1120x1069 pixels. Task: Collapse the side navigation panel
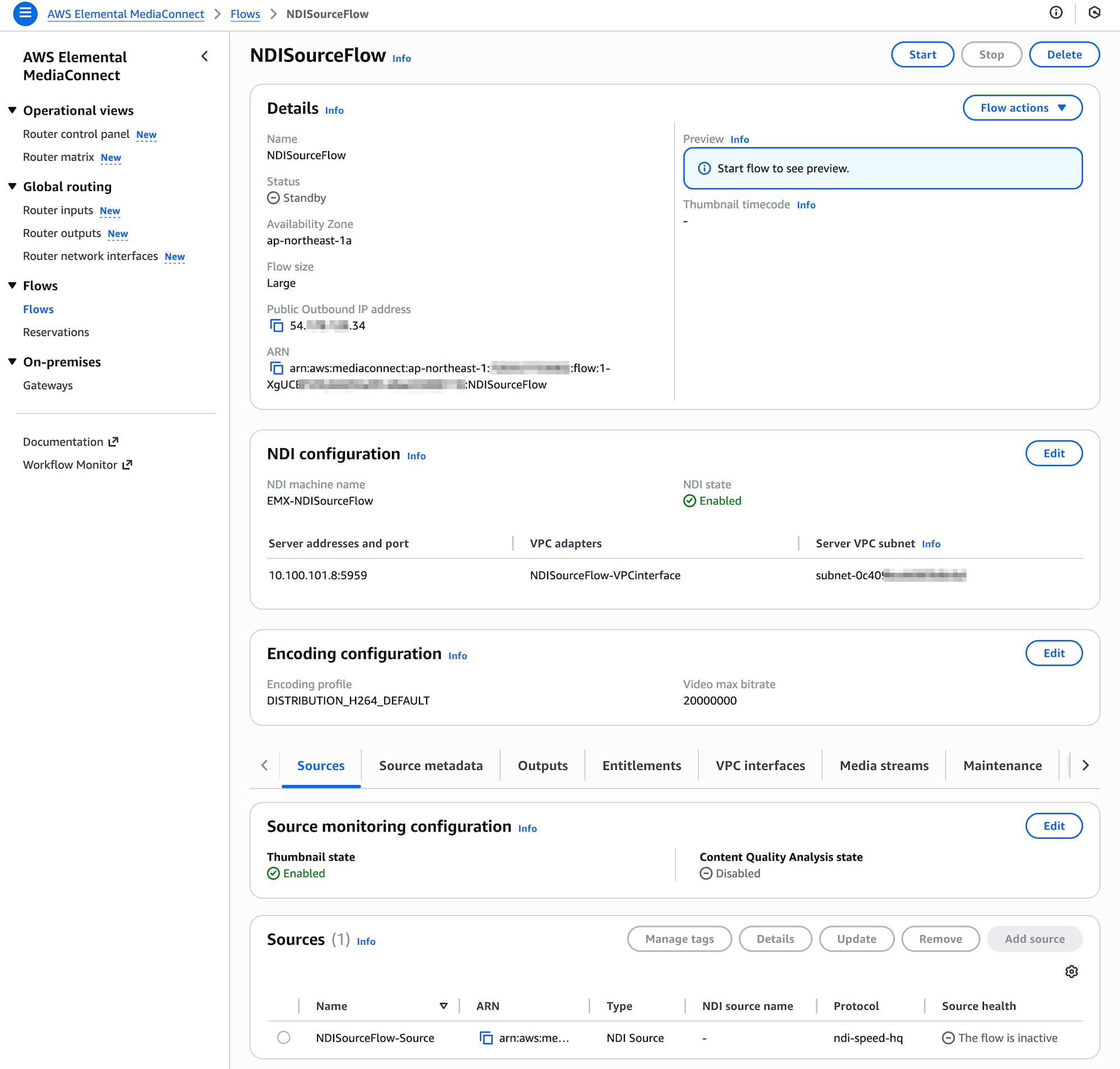(x=204, y=57)
